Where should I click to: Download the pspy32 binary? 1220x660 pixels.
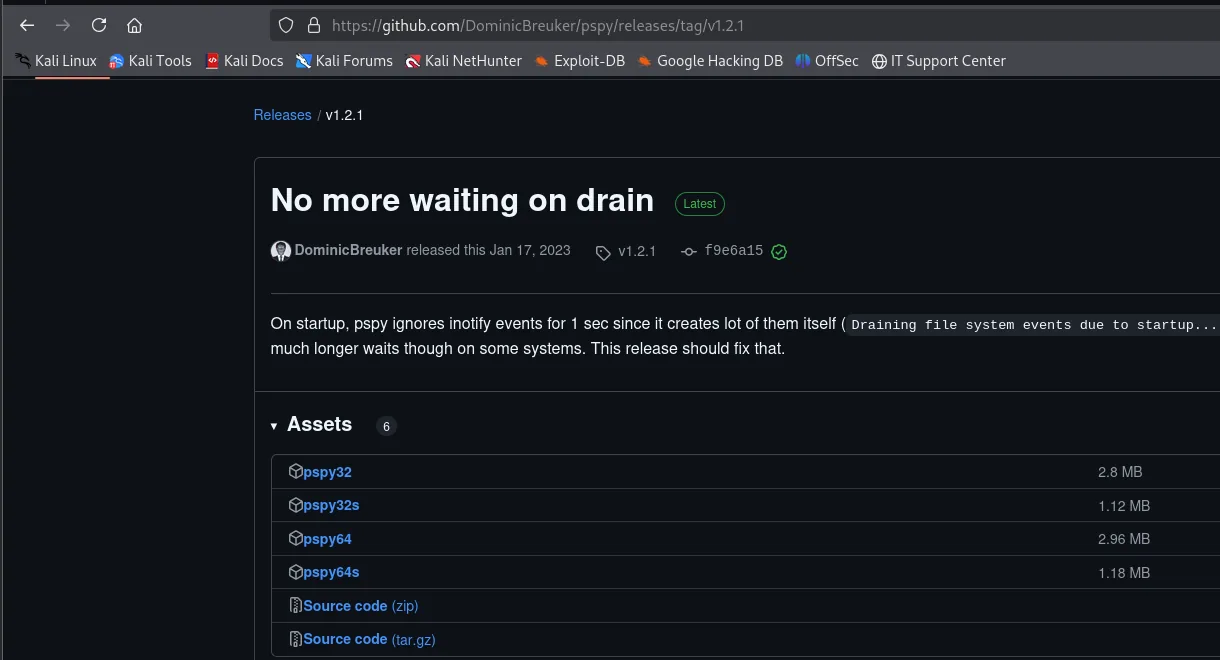[x=327, y=472]
